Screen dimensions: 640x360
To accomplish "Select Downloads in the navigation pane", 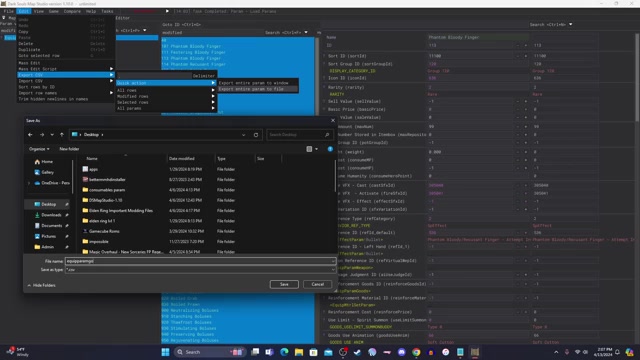I will 51,215.
